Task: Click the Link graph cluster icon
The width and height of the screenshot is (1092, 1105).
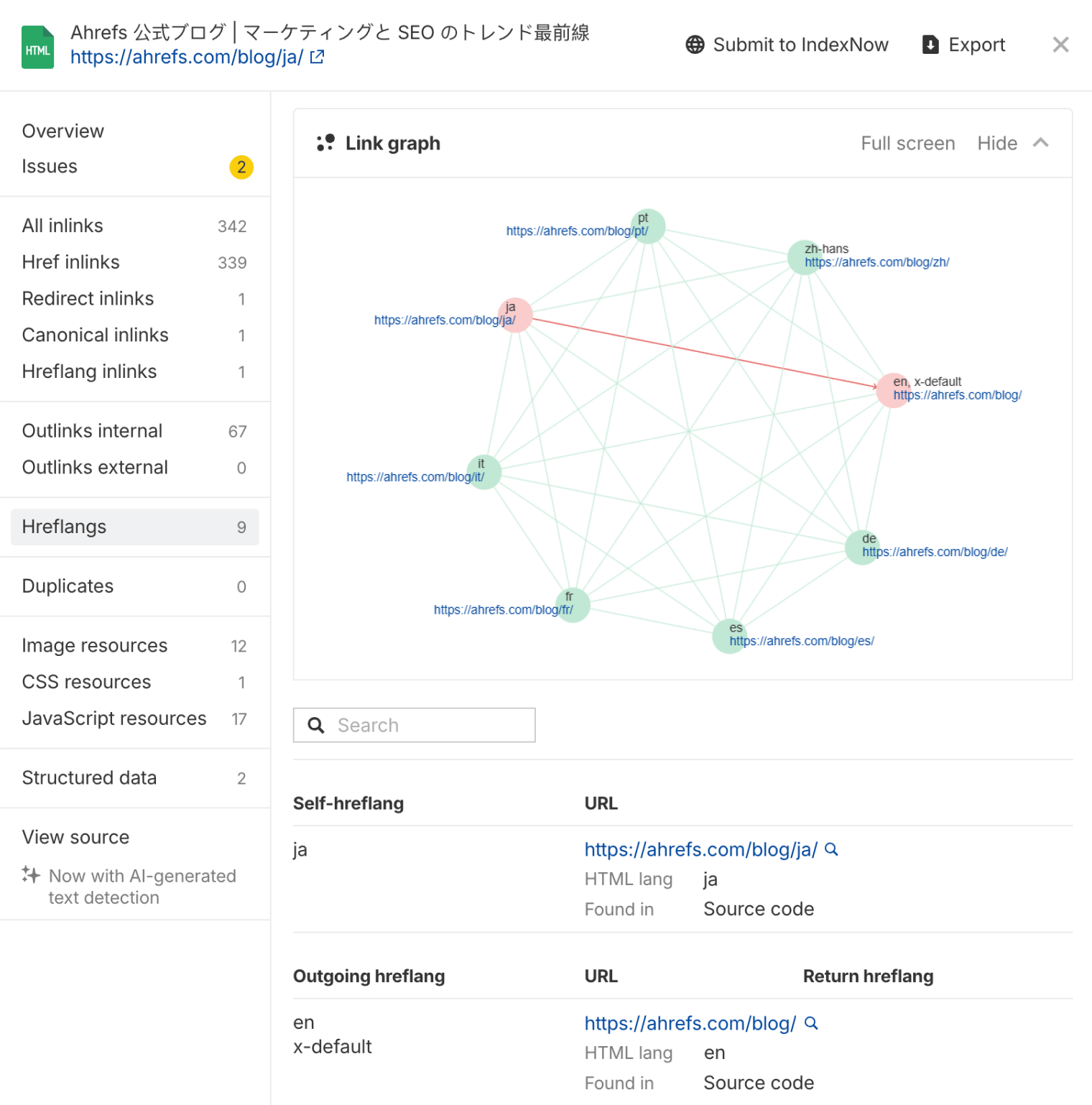Action: point(325,142)
